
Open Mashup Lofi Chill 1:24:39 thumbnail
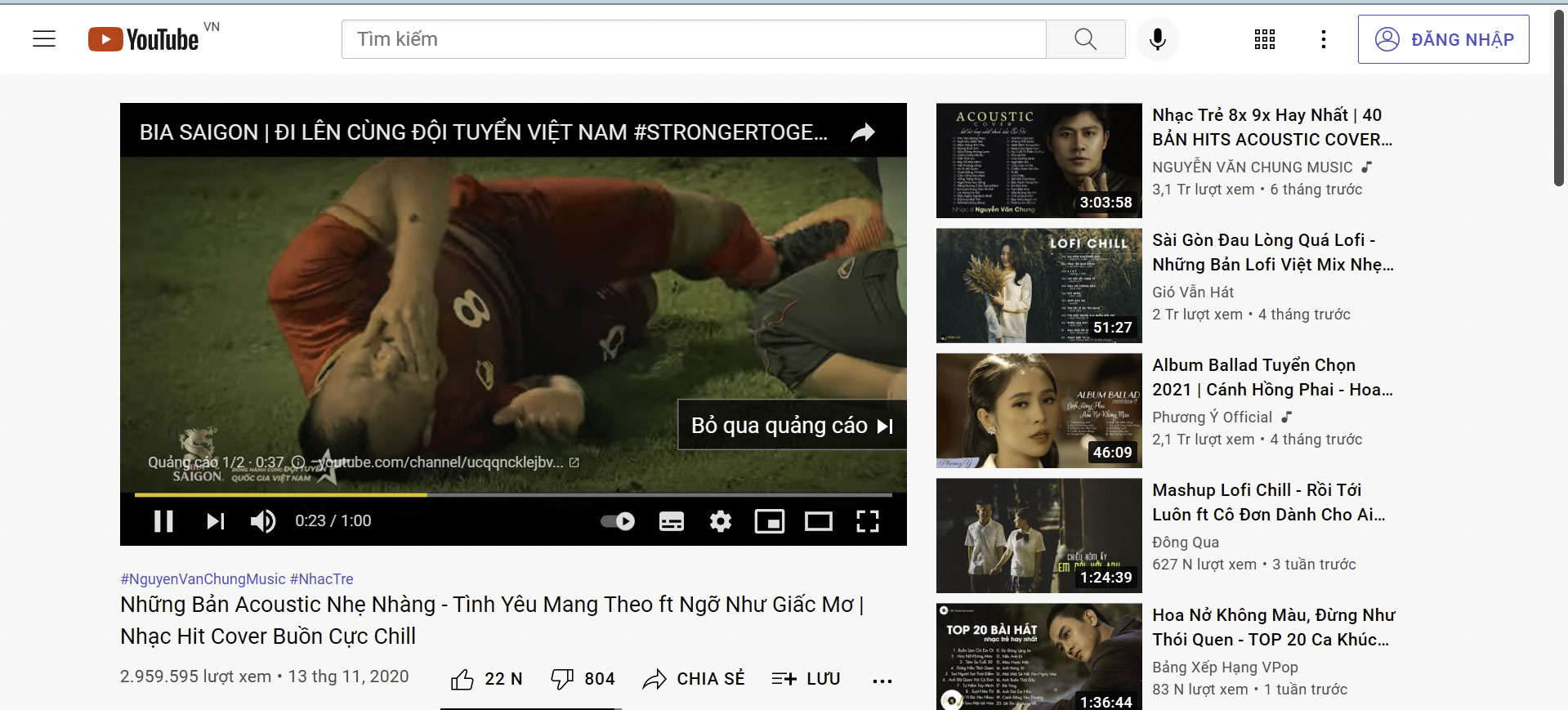(x=1039, y=535)
